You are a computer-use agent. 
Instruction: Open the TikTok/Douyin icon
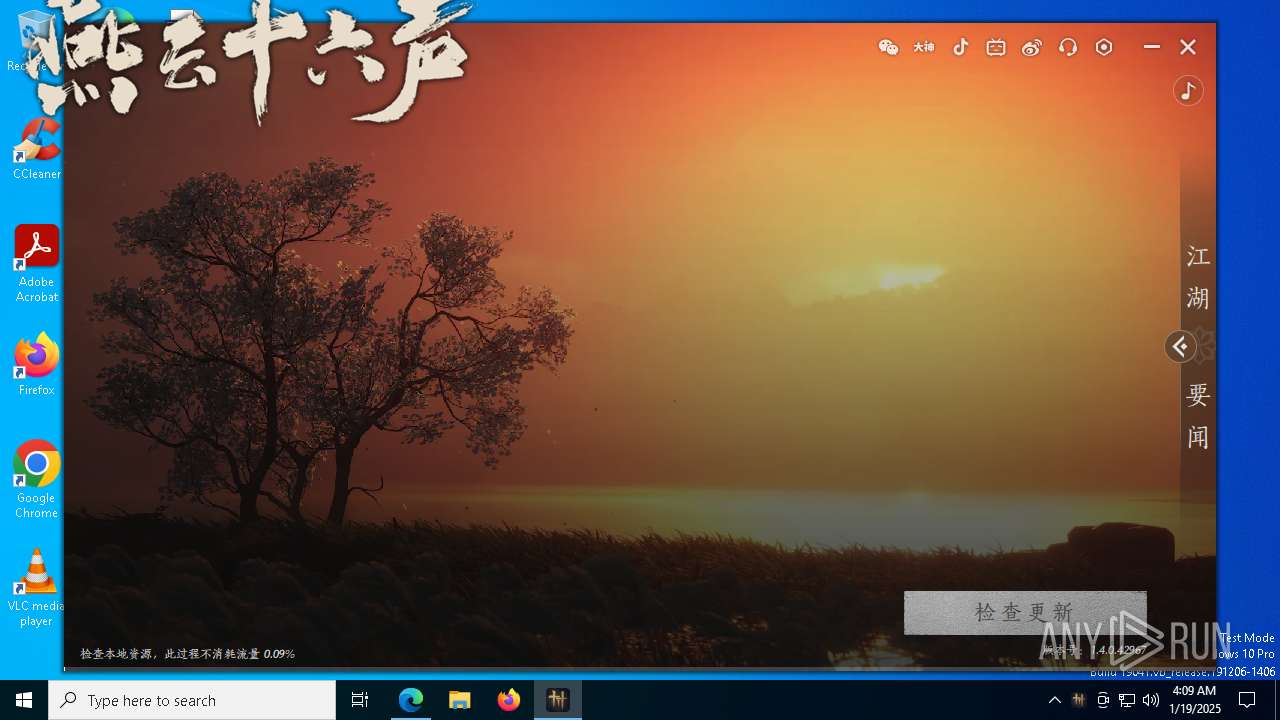coord(960,47)
